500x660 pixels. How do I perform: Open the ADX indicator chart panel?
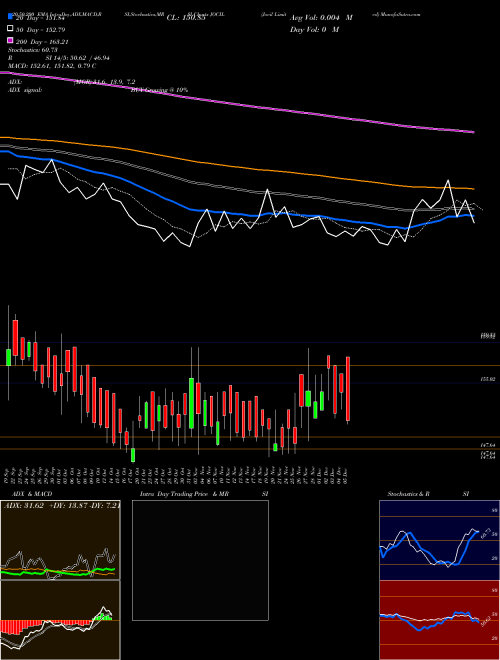point(60,540)
